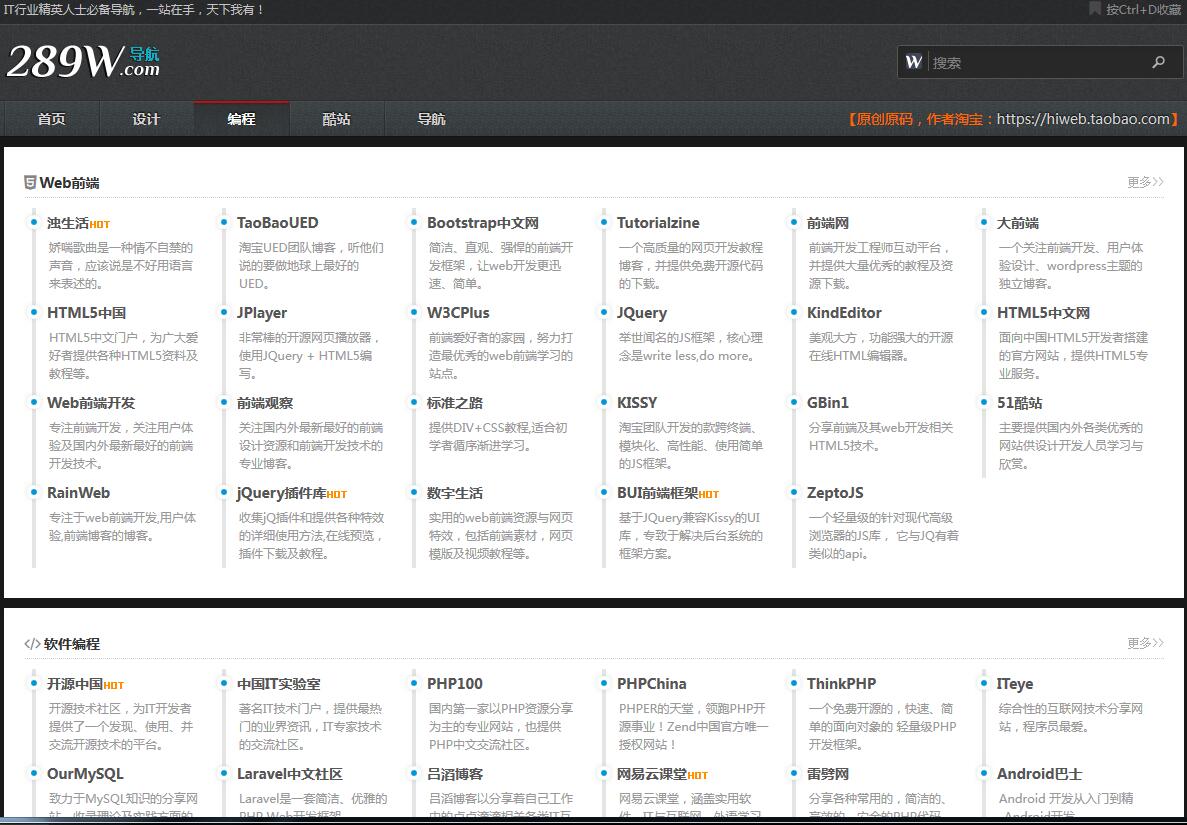The height and width of the screenshot is (825, 1187).
Task: Open the ThinkPHP link
Action: (x=841, y=684)
